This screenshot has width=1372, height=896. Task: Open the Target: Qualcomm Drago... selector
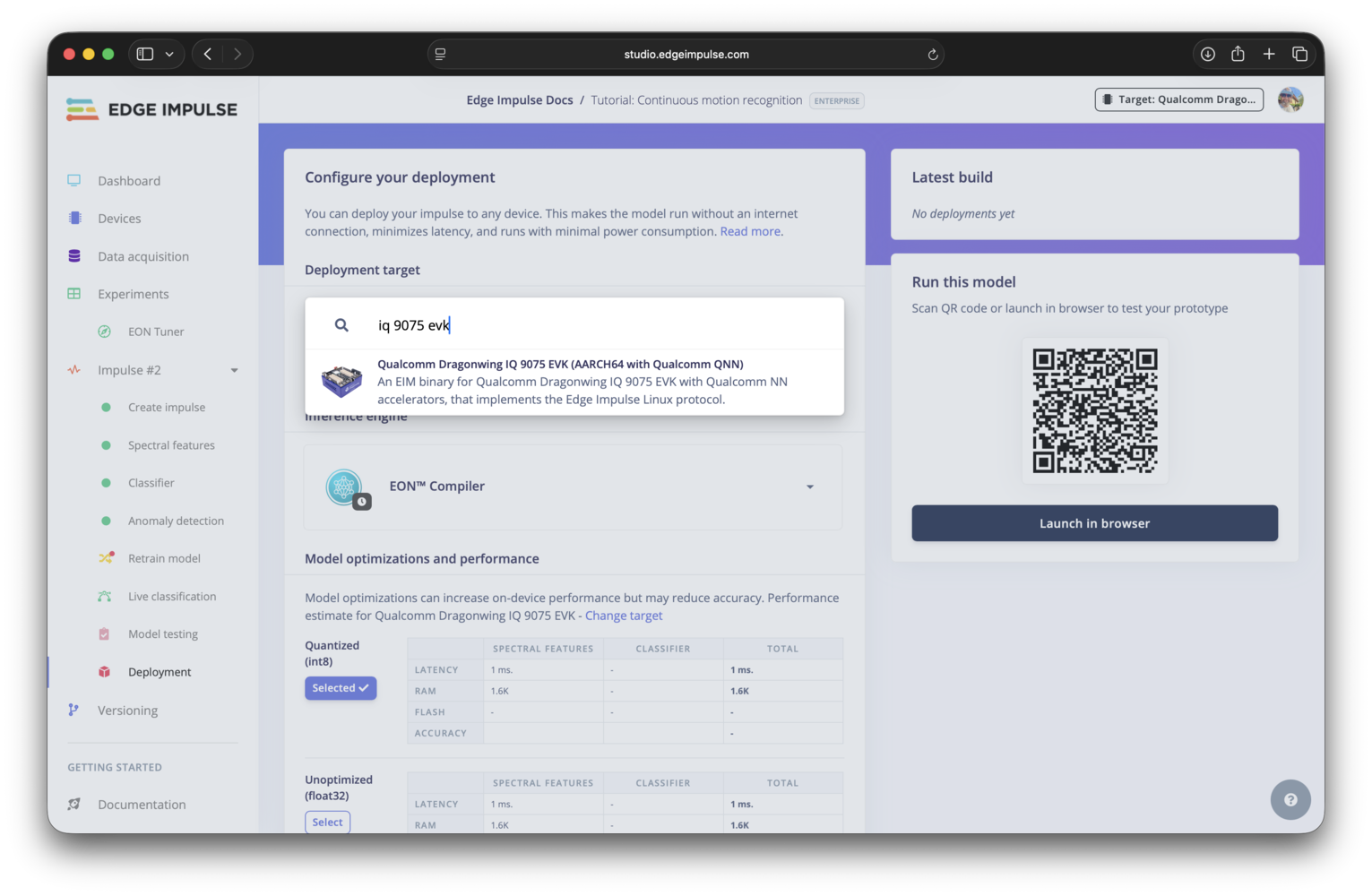click(x=1179, y=99)
